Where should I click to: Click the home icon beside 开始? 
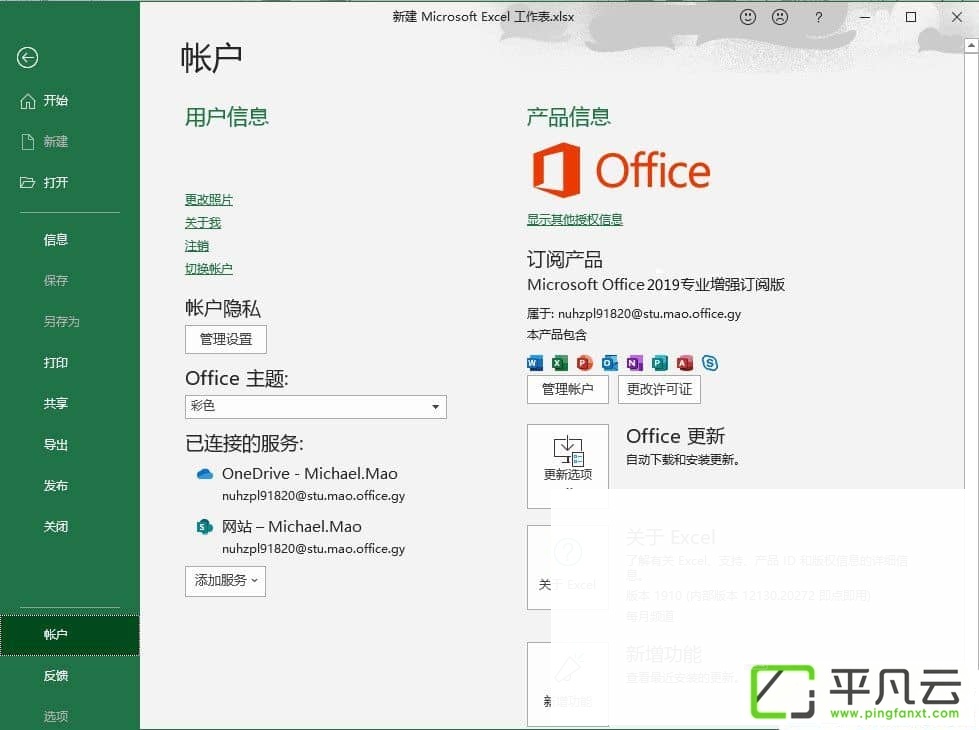tap(27, 101)
